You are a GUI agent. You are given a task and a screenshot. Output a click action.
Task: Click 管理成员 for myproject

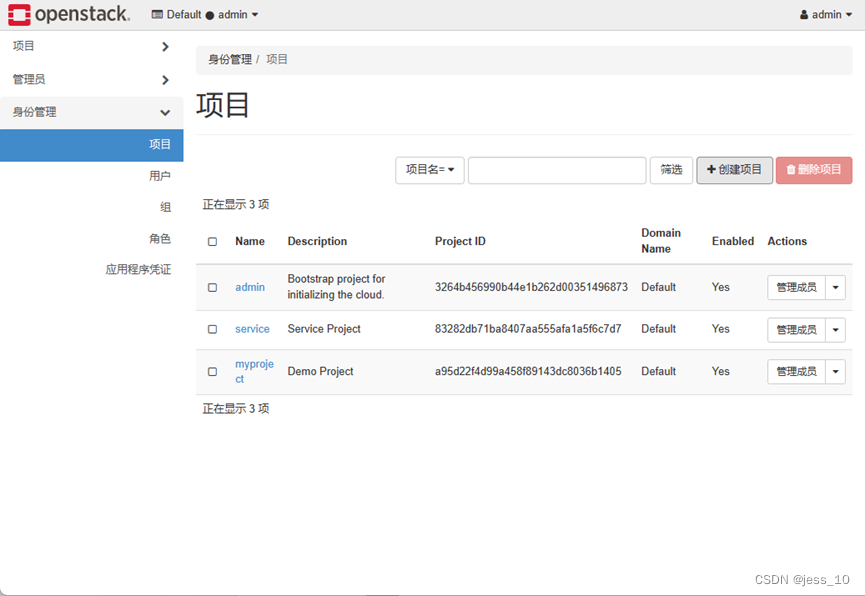tap(796, 372)
